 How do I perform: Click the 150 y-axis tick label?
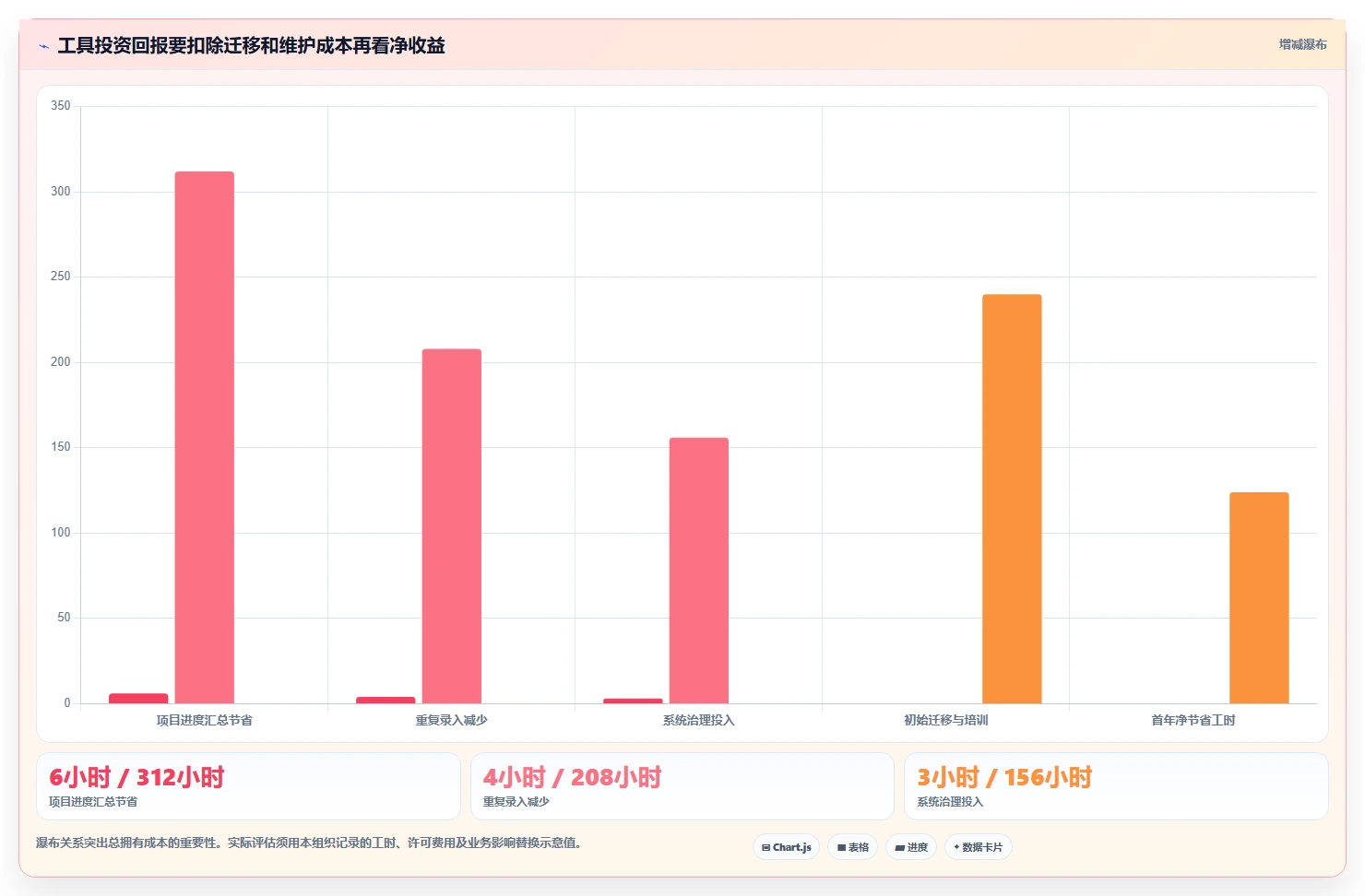60,447
